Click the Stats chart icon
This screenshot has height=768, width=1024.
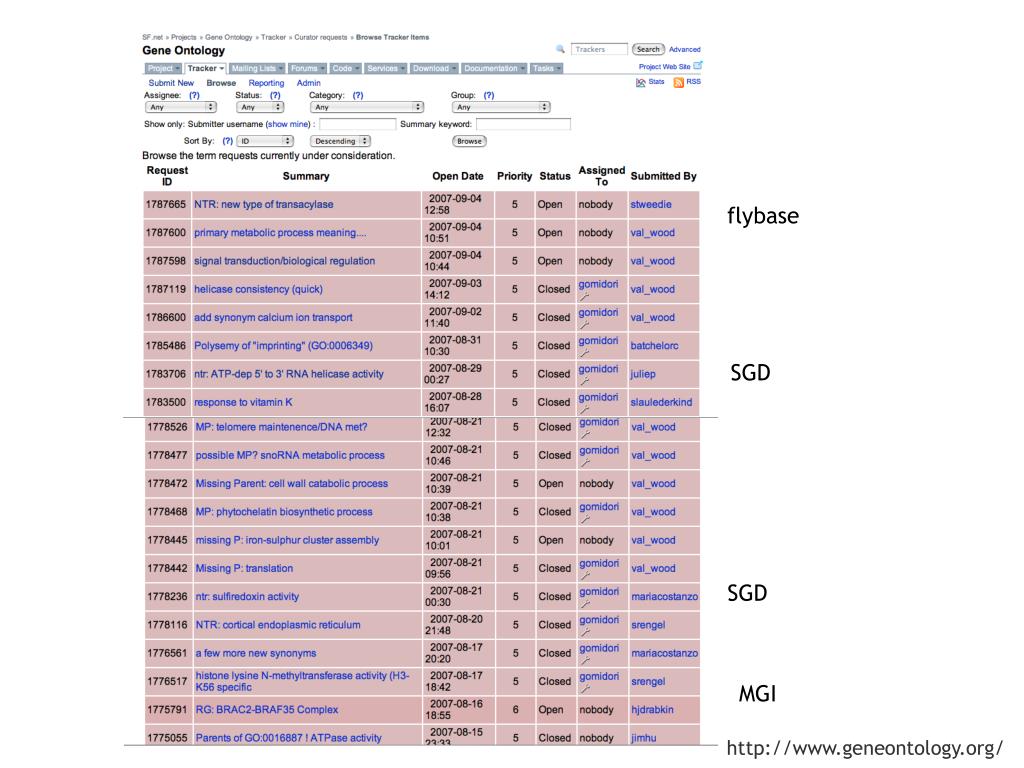(x=641, y=82)
